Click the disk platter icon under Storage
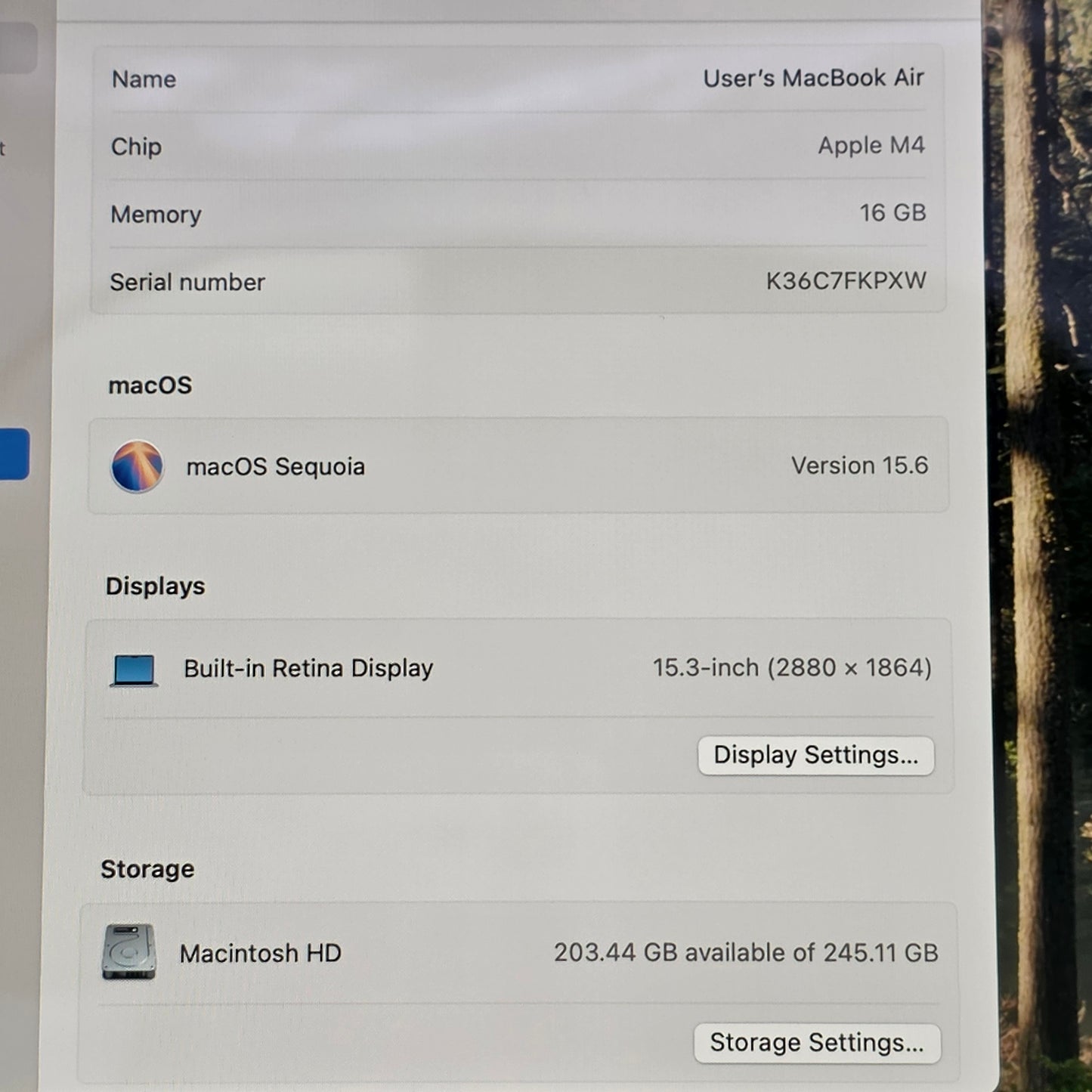1092x1092 pixels. (x=130, y=953)
